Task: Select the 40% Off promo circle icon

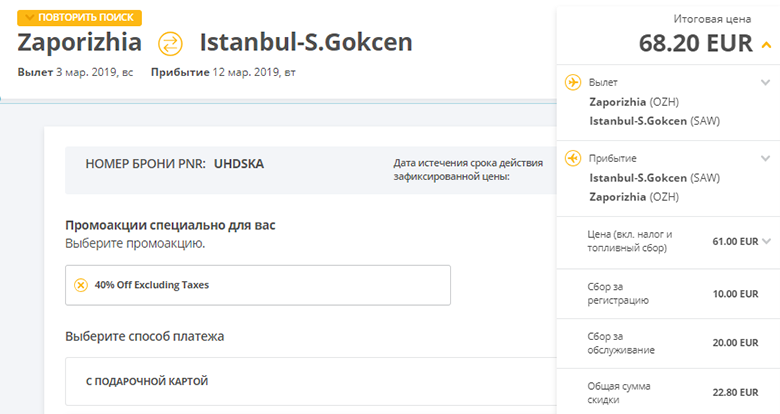Action: [81, 285]
